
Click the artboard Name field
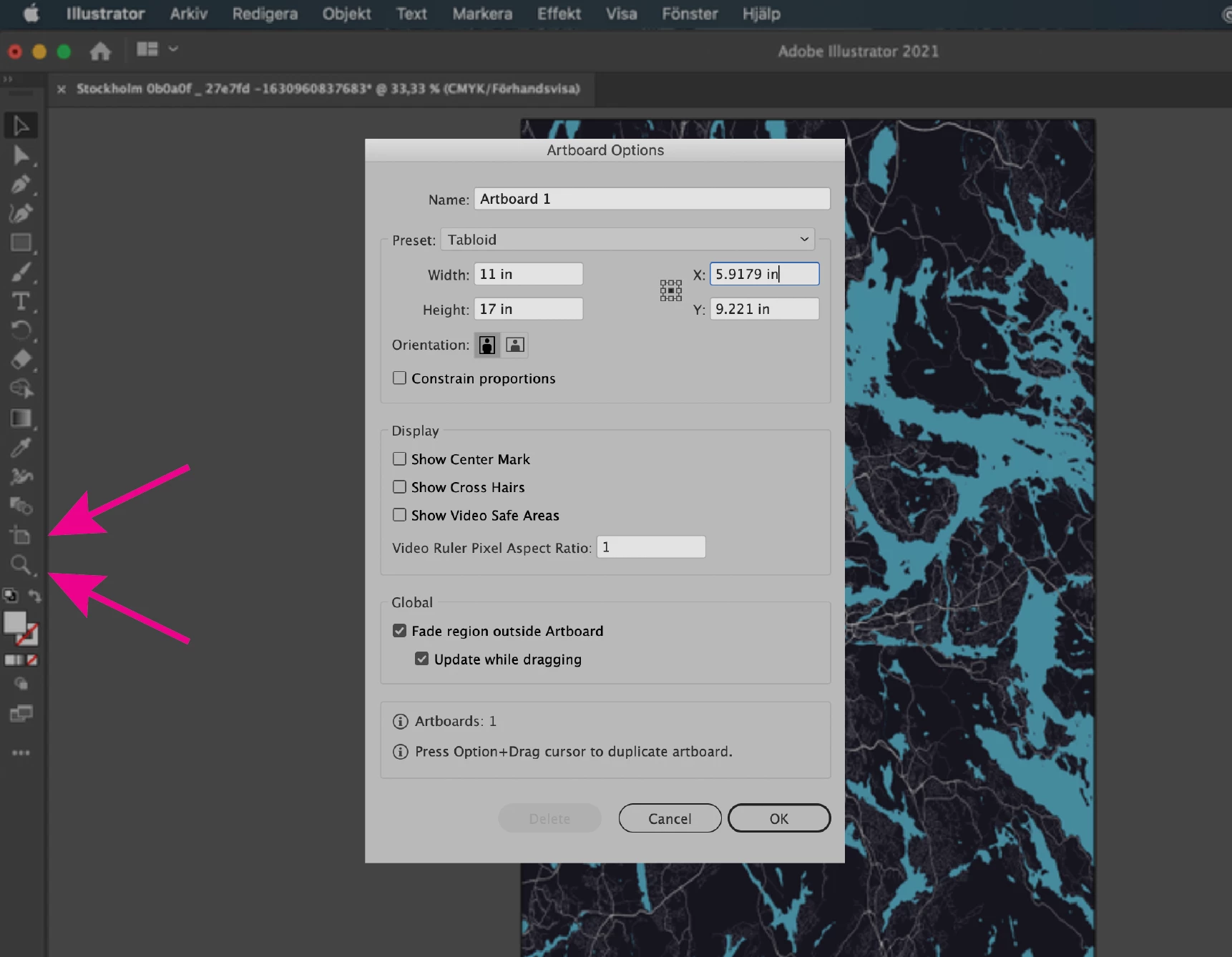[x=652, y=199]
